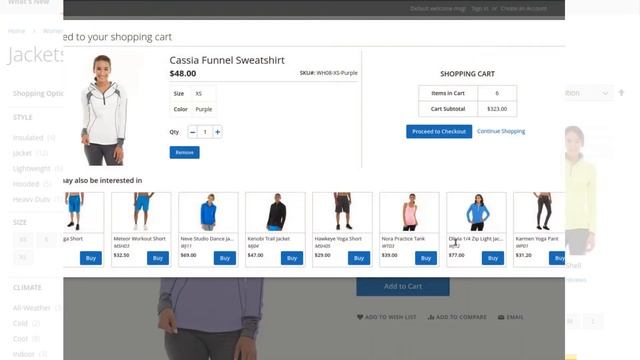Collapse the CLIMATE filter section
640x360 pixels.
pyautogui.click(x=27, y=287)
